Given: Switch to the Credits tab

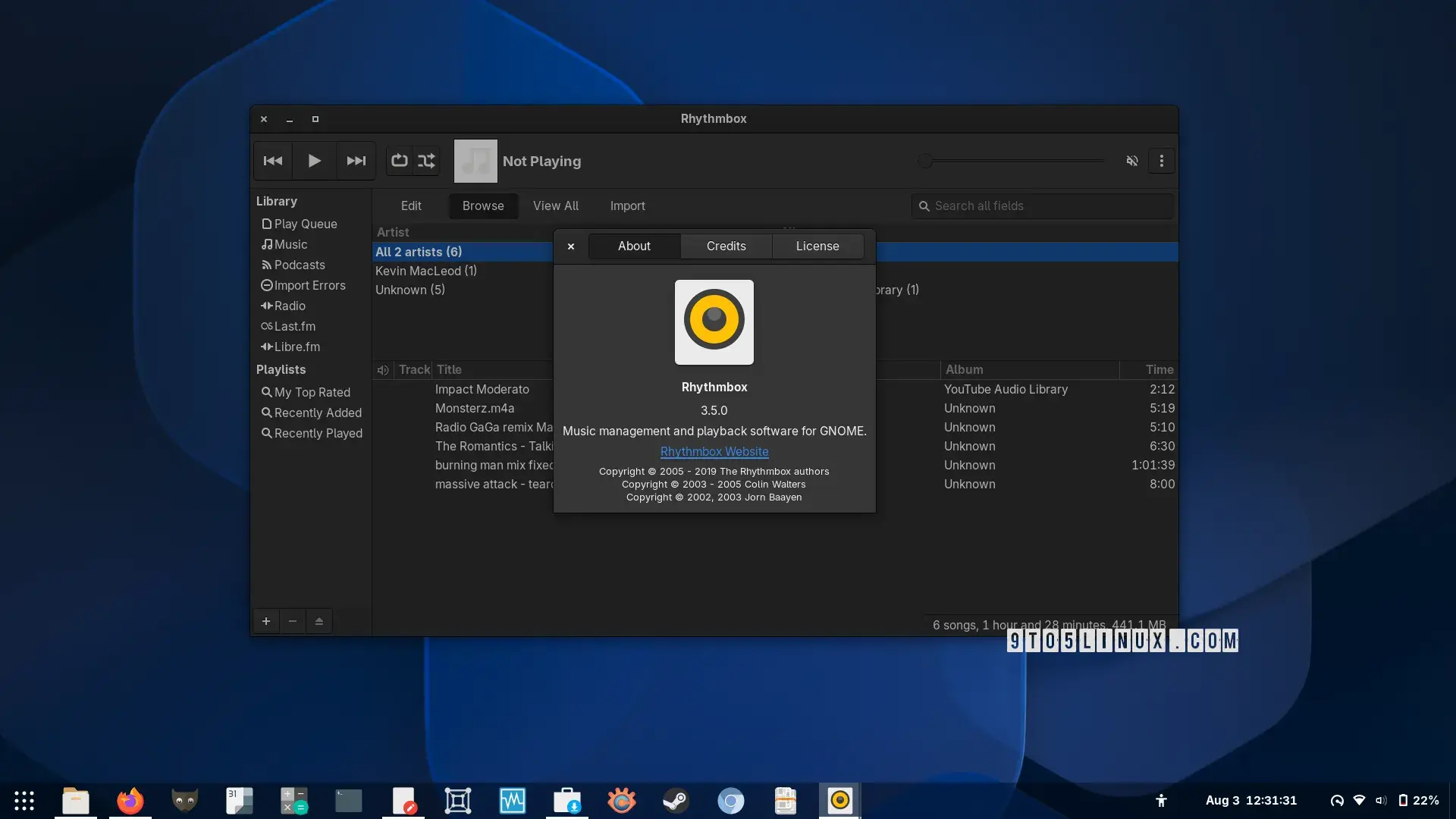Looking at the screenshot, I should [x=726, y=246].
